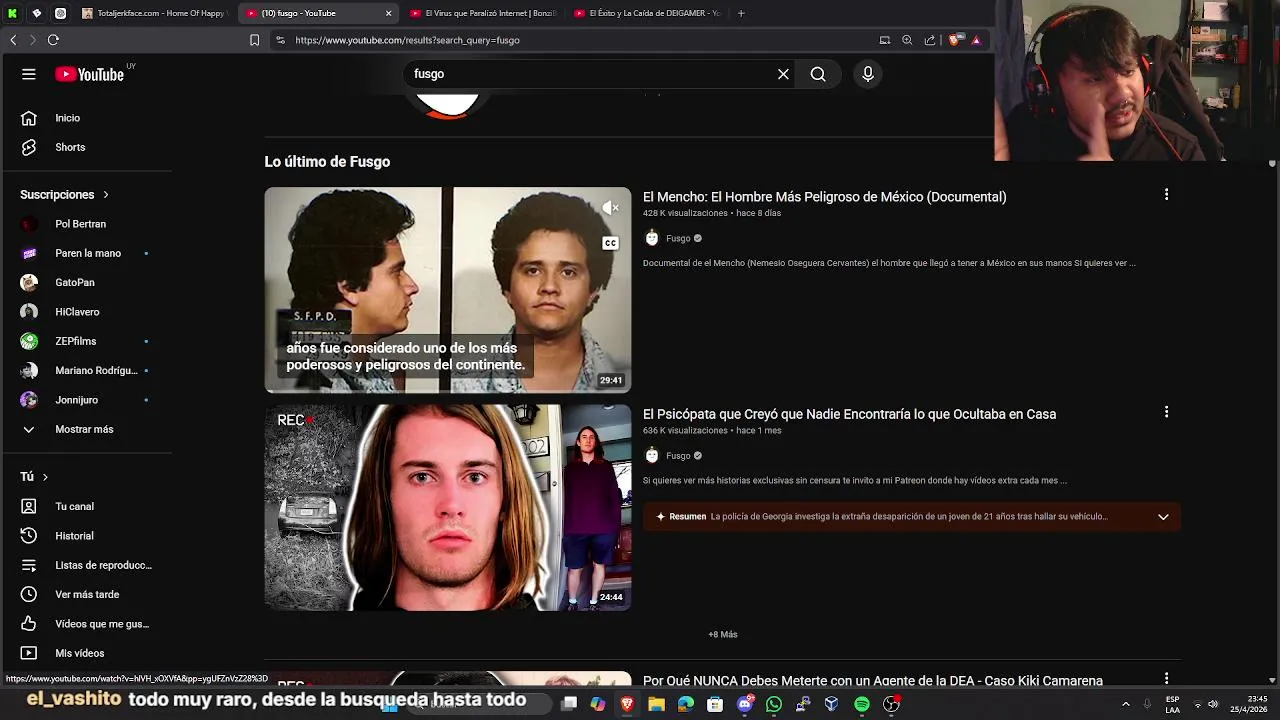Open Mariano Rodríguez subscription channel
Viewport: 1280px width, 720px height.
pos(88,370)
